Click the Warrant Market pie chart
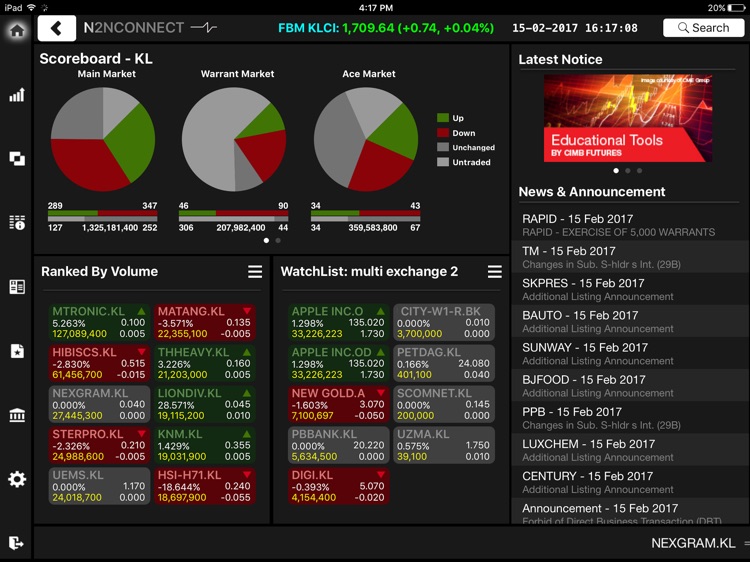The height and width of the screenshot is (562, 750). (x=234, y=139)
